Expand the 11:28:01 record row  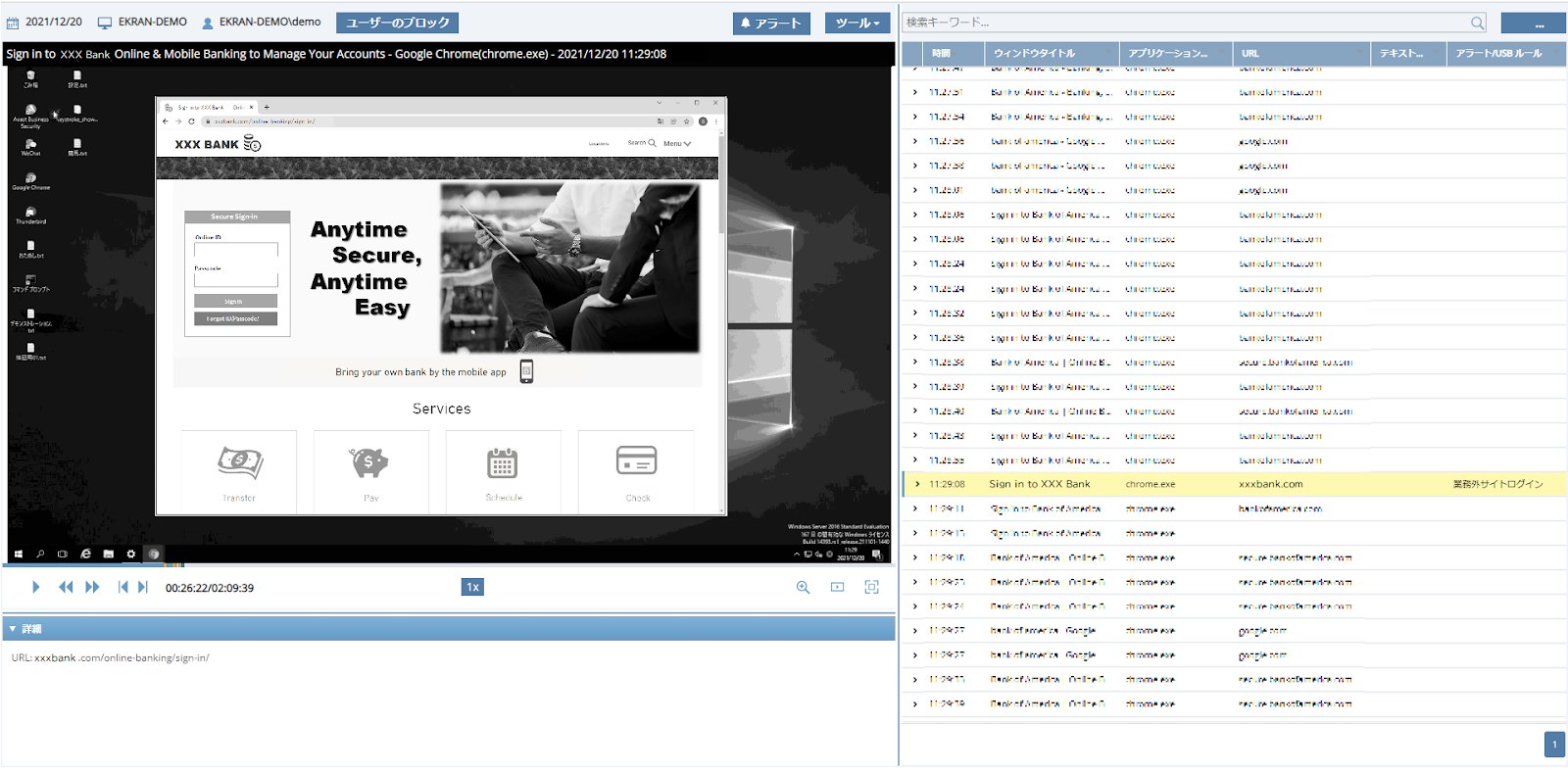(x=915, y=190)
